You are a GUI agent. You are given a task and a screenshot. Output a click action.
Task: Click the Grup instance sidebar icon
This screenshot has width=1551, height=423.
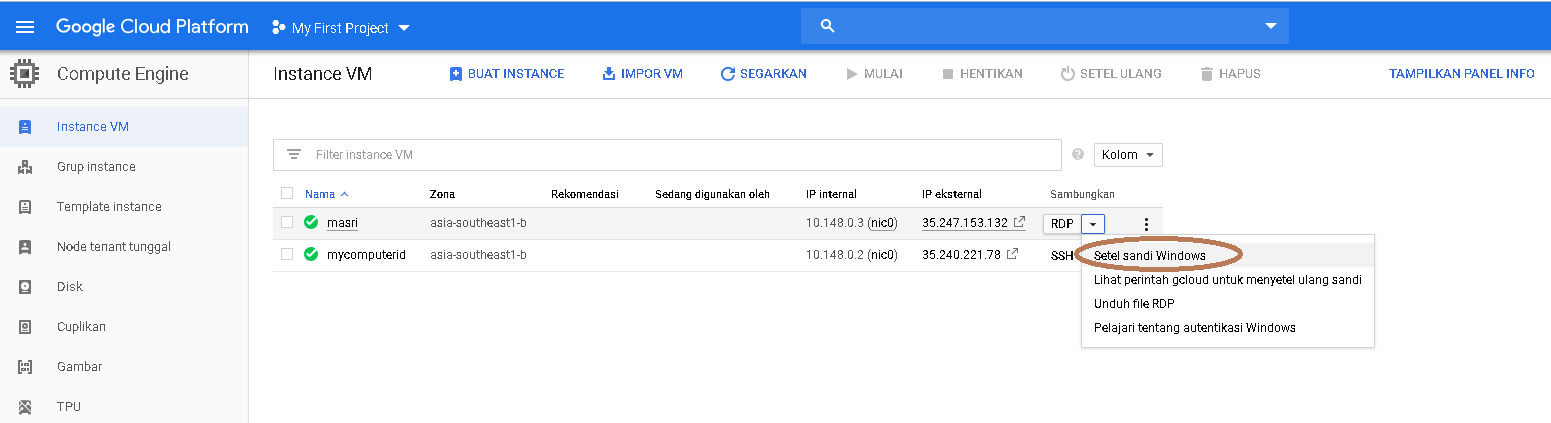pyautogui.click(x=26, y=167)
